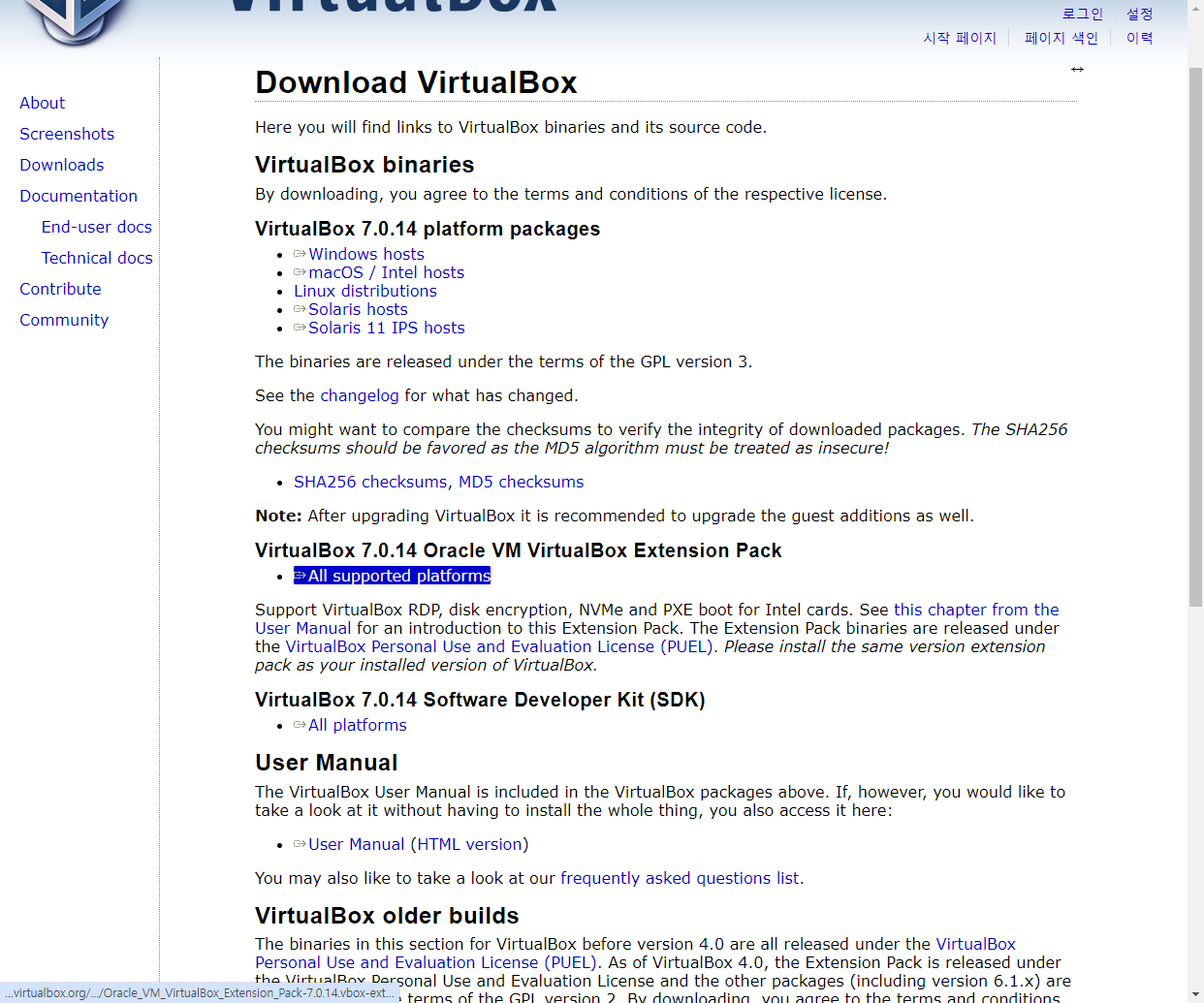Open SHA256 checksums link
This screenshot has width=1204, height=1003.
point(370,482)
